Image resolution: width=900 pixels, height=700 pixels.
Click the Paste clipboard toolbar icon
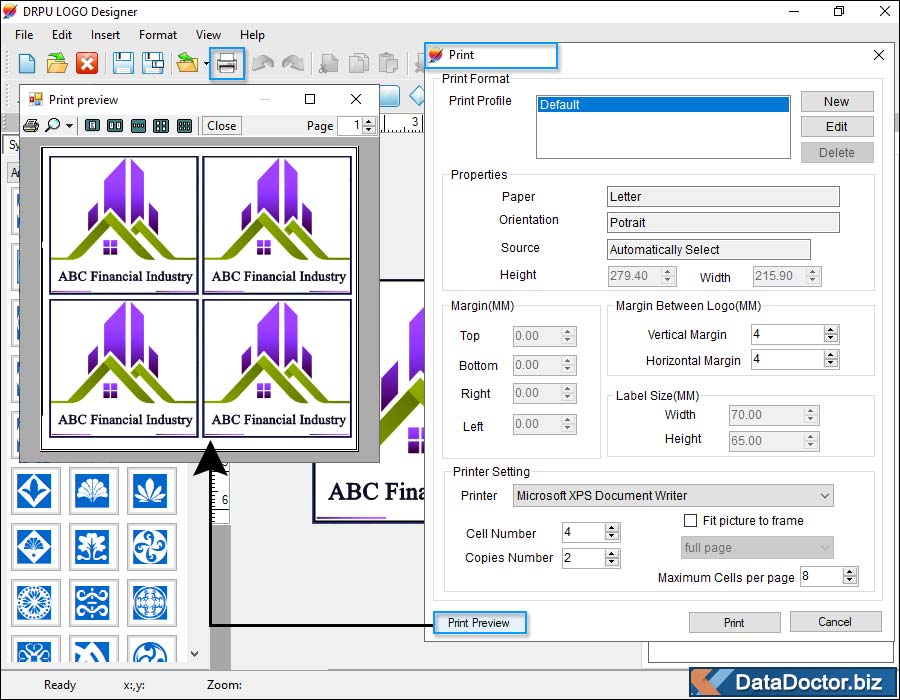tap(389, 63)
